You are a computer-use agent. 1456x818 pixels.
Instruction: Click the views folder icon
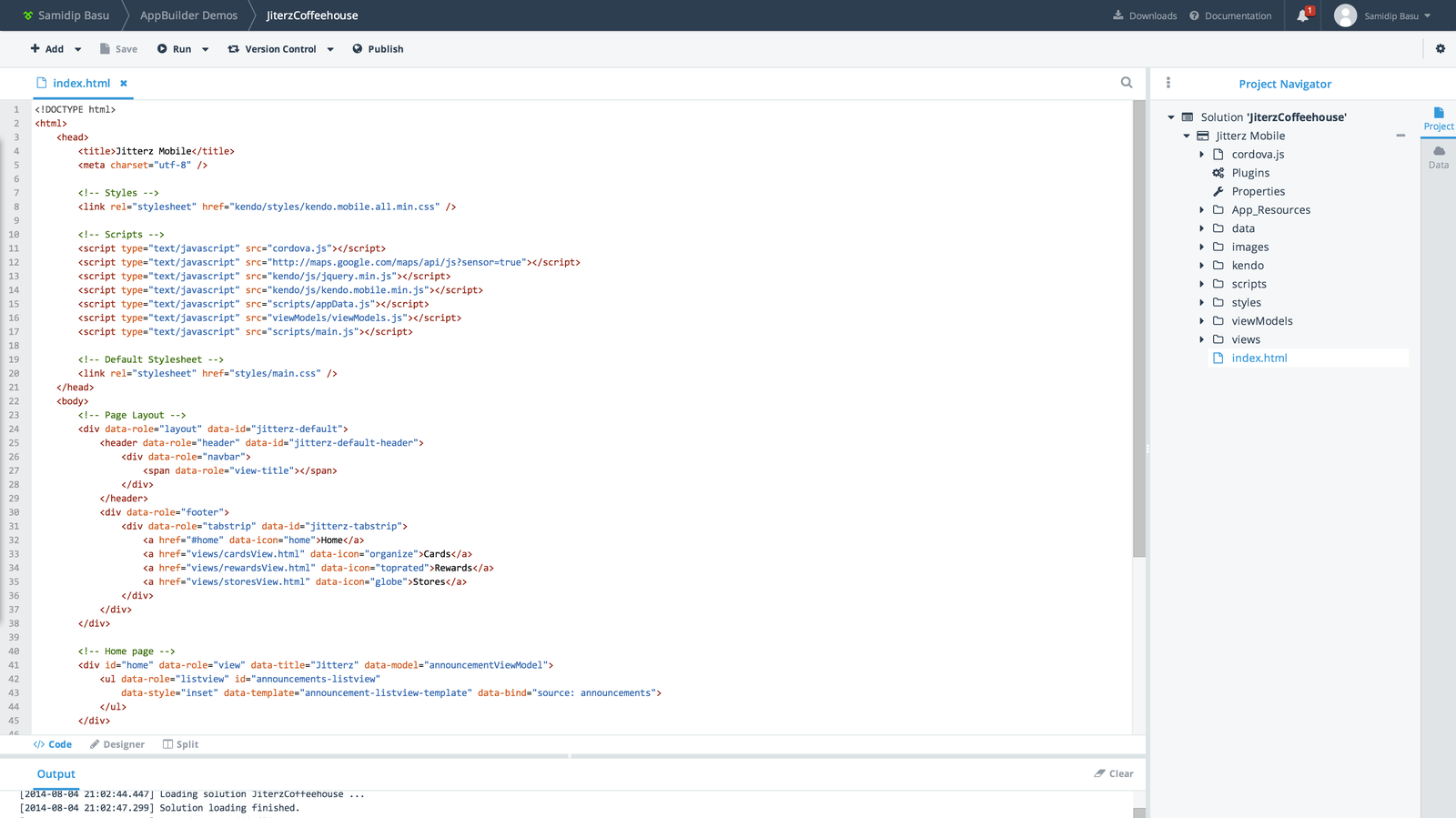(1218, 339)
